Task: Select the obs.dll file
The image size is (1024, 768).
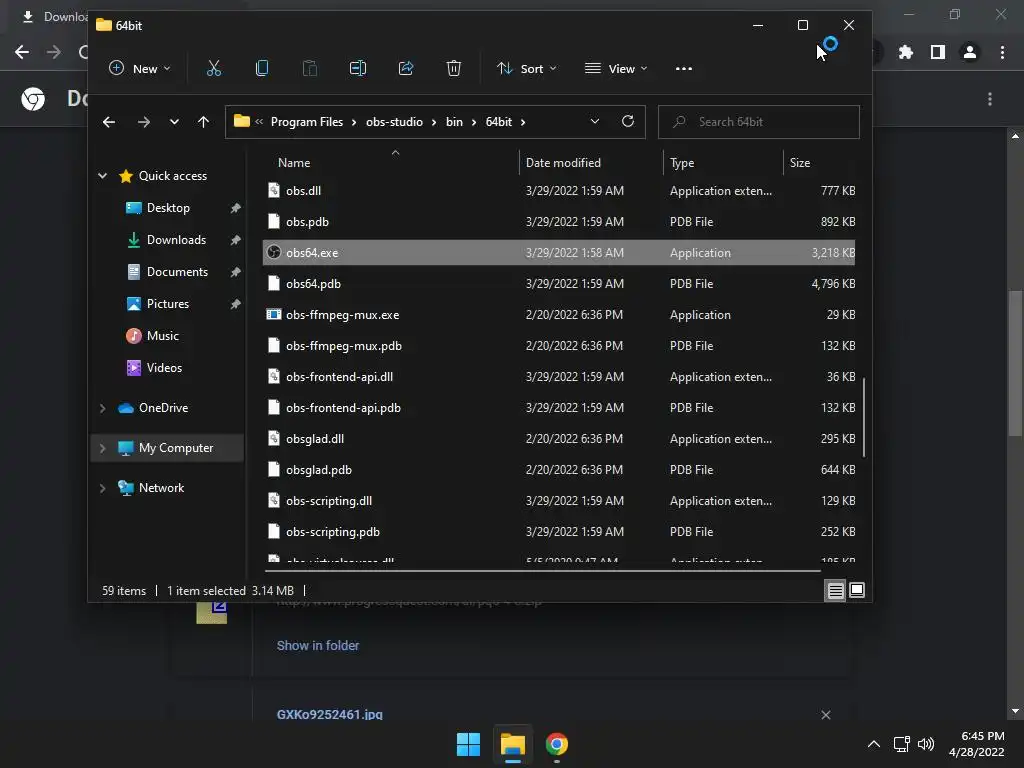Action: (558, 191)
